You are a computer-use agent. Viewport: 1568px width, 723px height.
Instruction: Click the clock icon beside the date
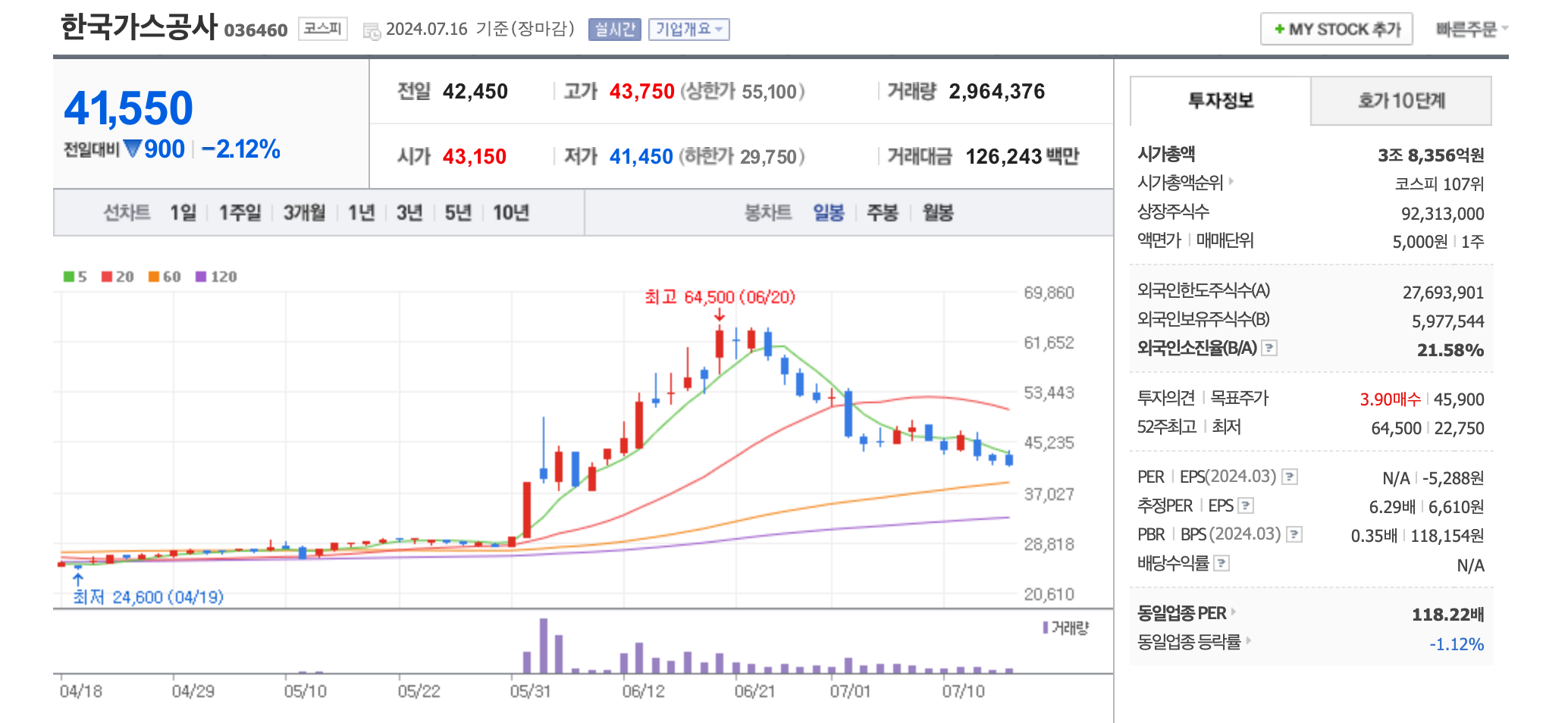(372, 30)
